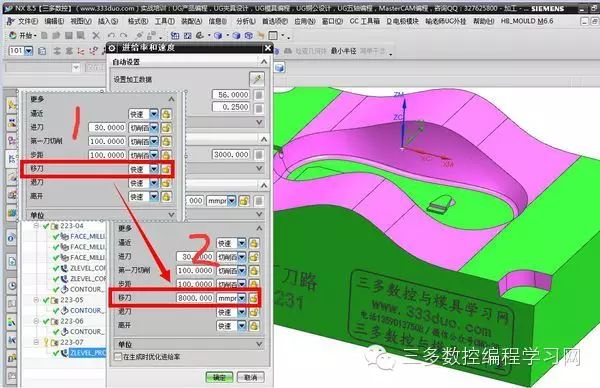The image size is (600, 388).
Task: Click the lock icon in bottom 逼近 row
Action: 254,243
